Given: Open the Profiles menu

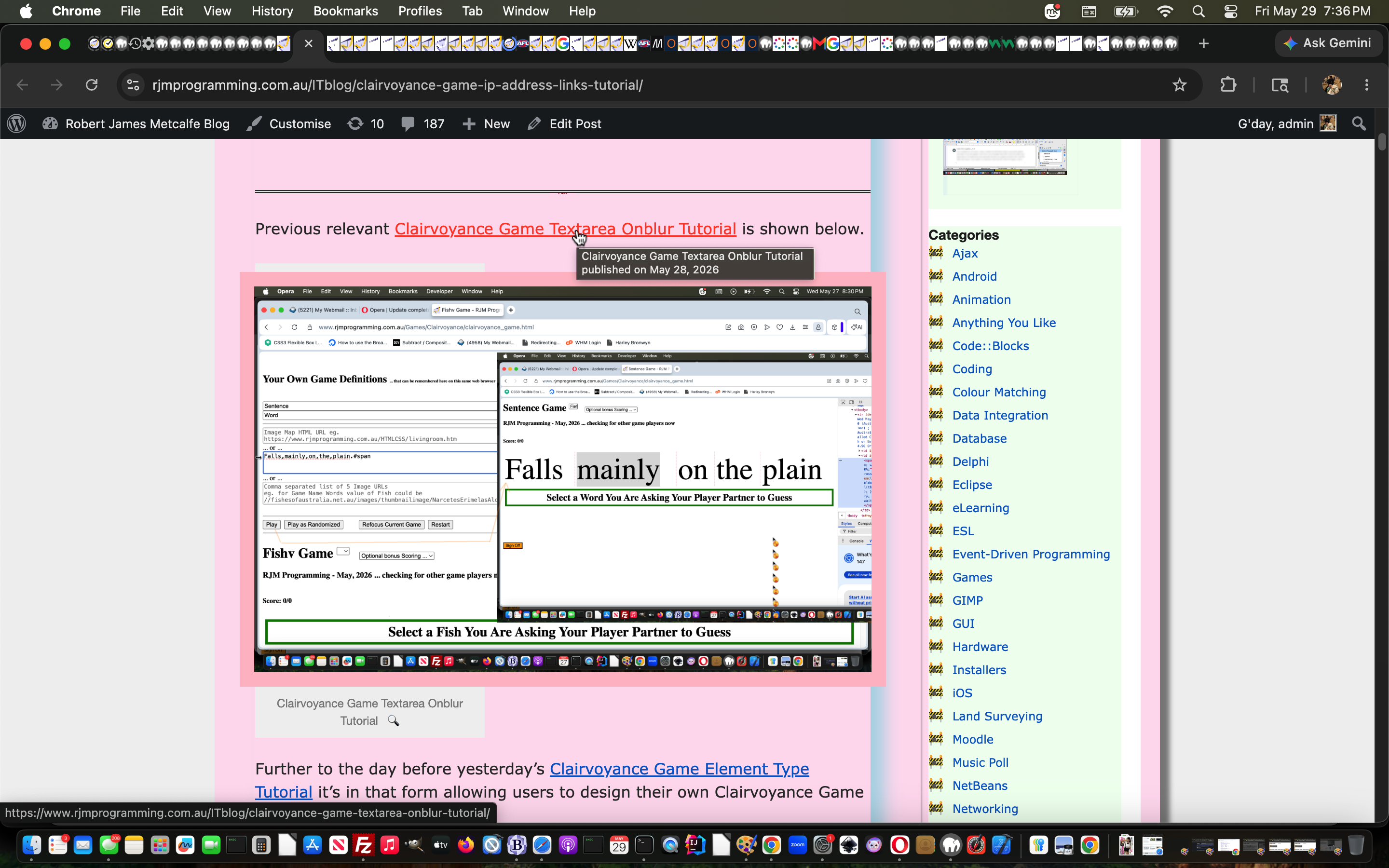Looking at the screenshot, I should (x=420, y=11).
